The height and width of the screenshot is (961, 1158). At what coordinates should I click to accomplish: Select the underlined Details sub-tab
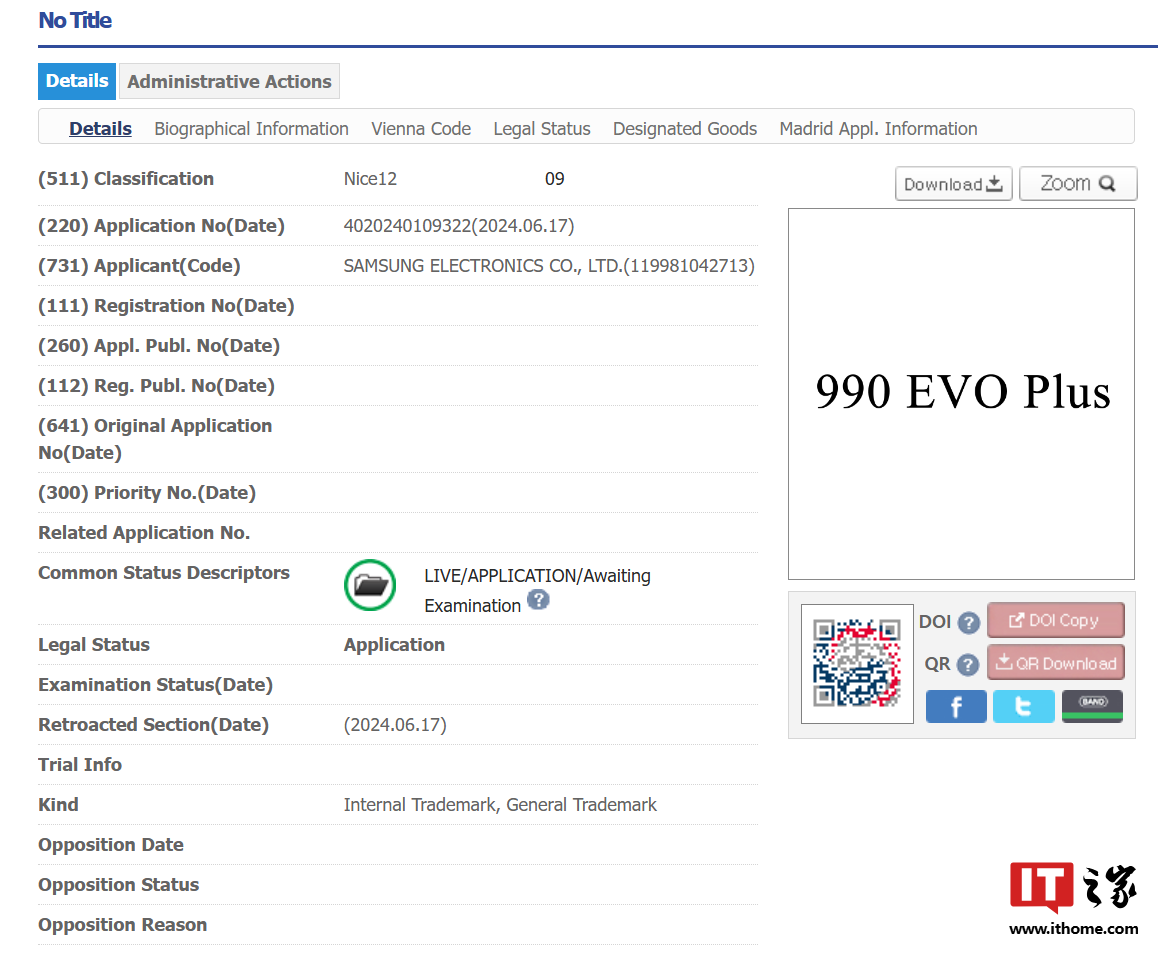(x=100, y=129)
